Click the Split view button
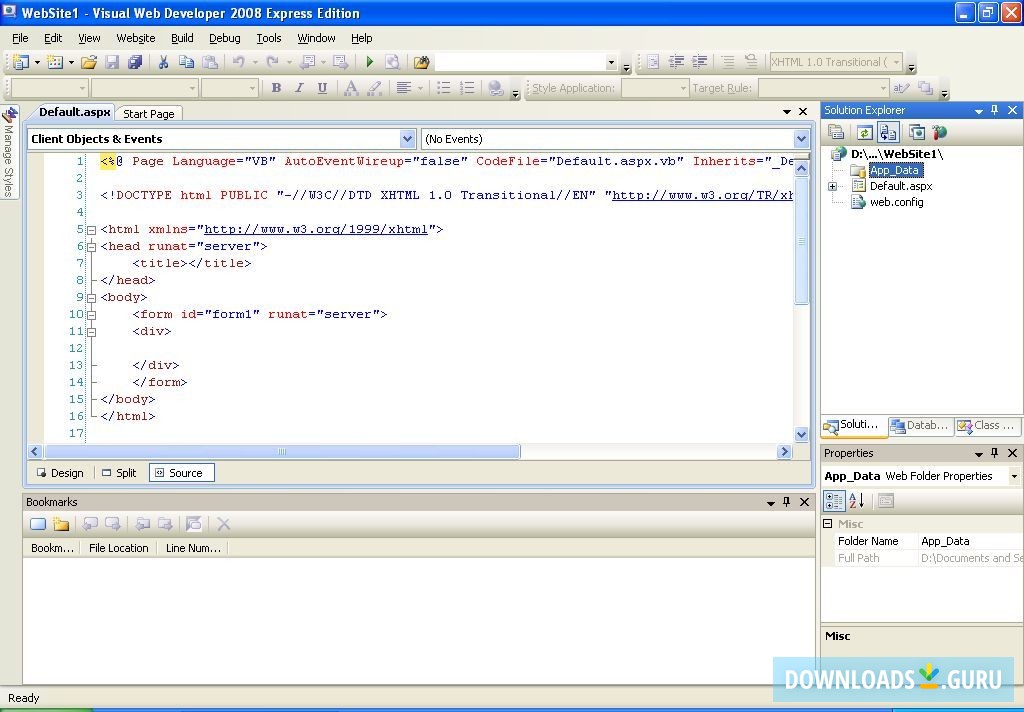The width and height of the screenshot is (1024, 712). click(118, 472)
